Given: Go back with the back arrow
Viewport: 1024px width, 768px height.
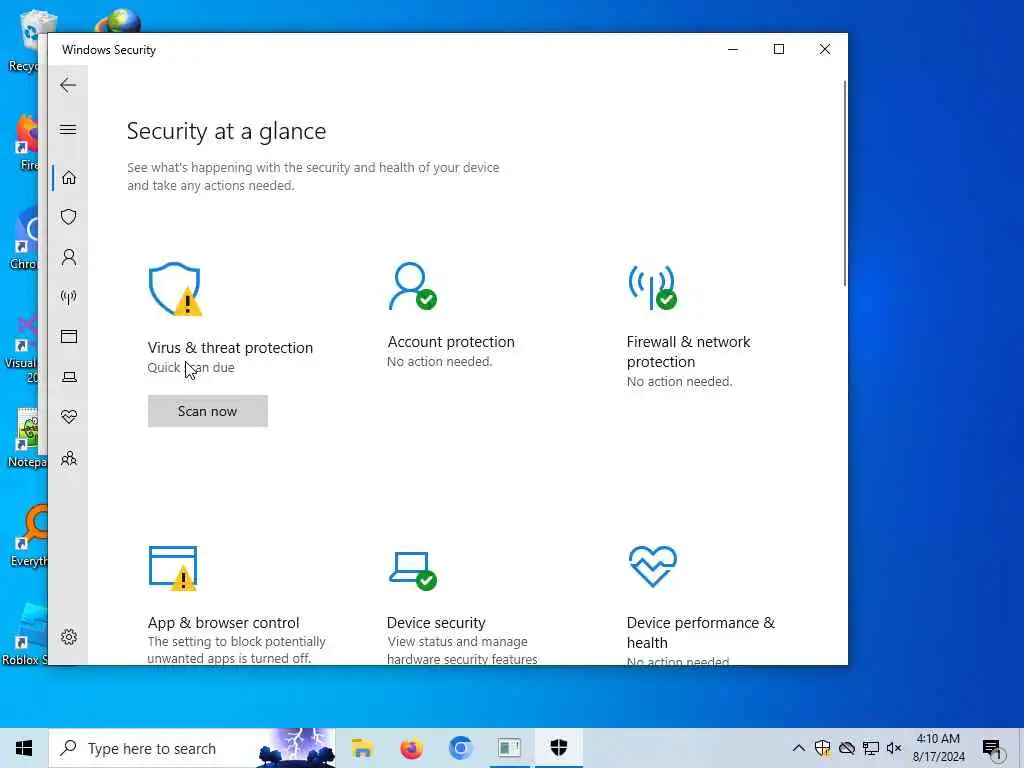Looking at the screenshot, I should pyautogui.click(x=68, y=85).
